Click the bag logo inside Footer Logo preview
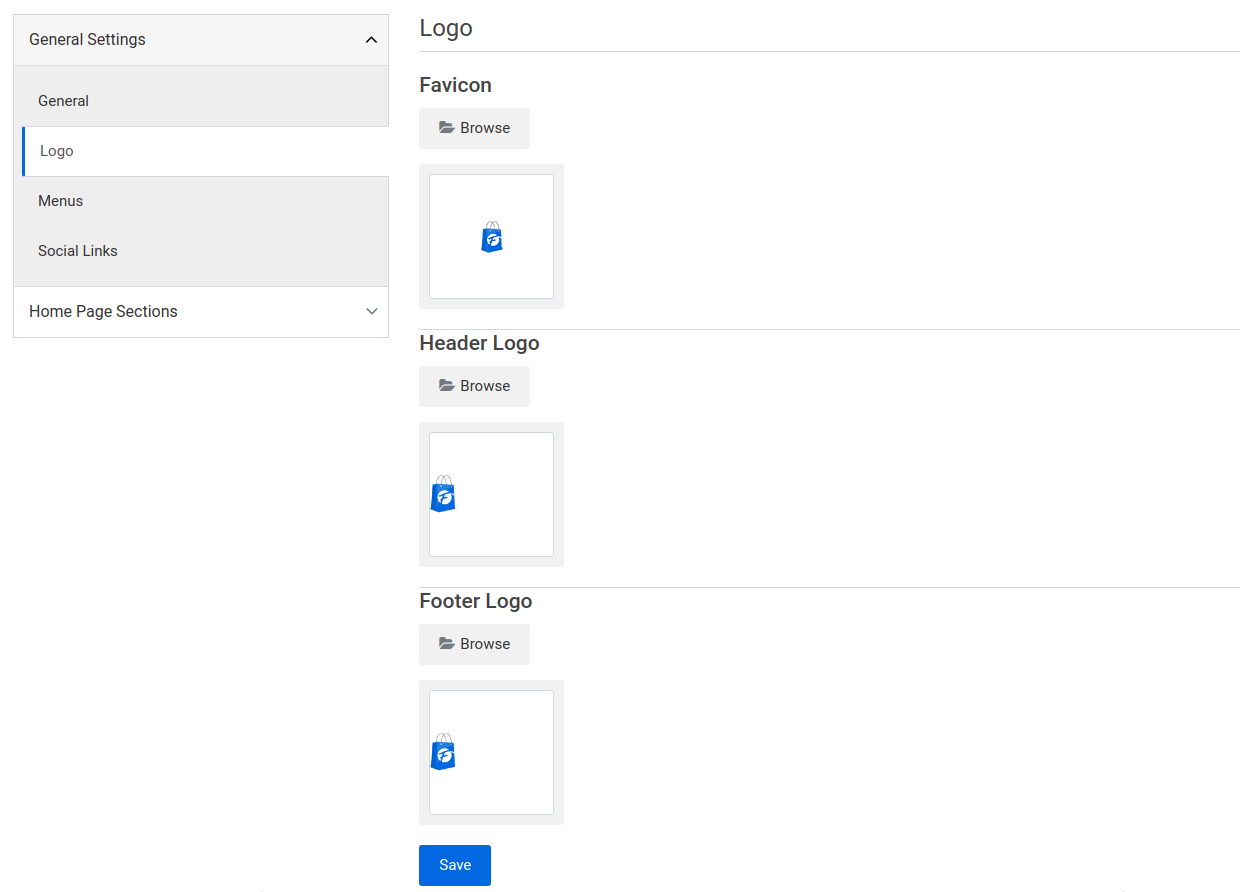Image resolution: width=1240 pixels, height=892 pixels. pyautogui.click(x=443, y=753)
